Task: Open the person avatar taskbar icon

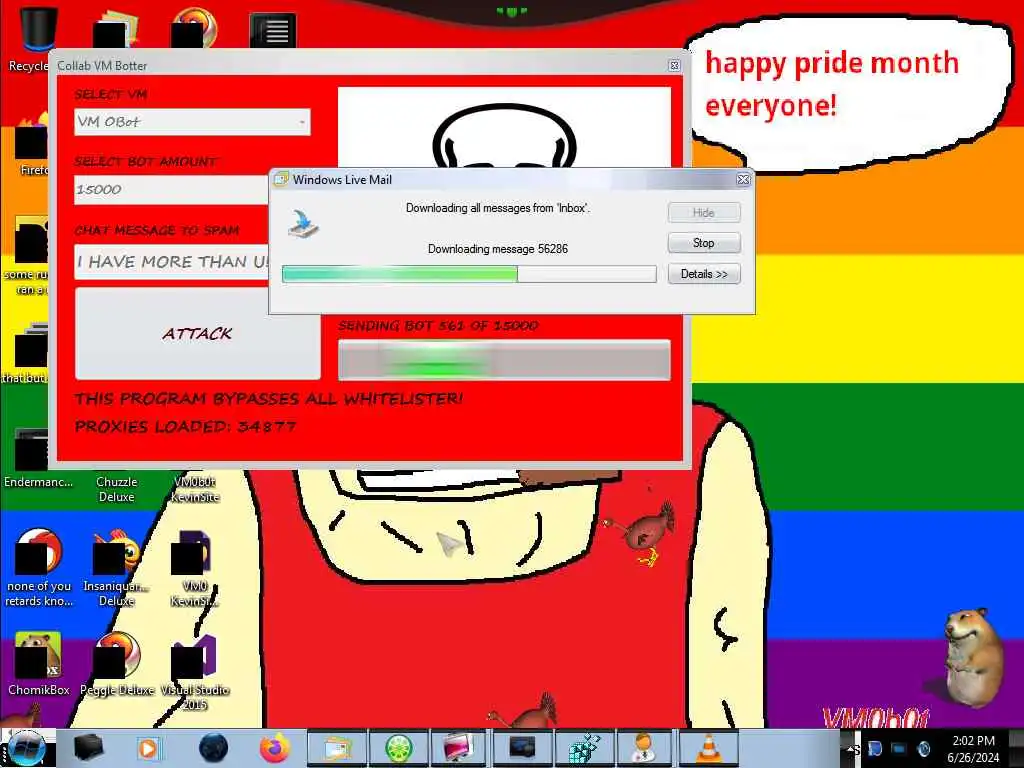Action: 645,748
